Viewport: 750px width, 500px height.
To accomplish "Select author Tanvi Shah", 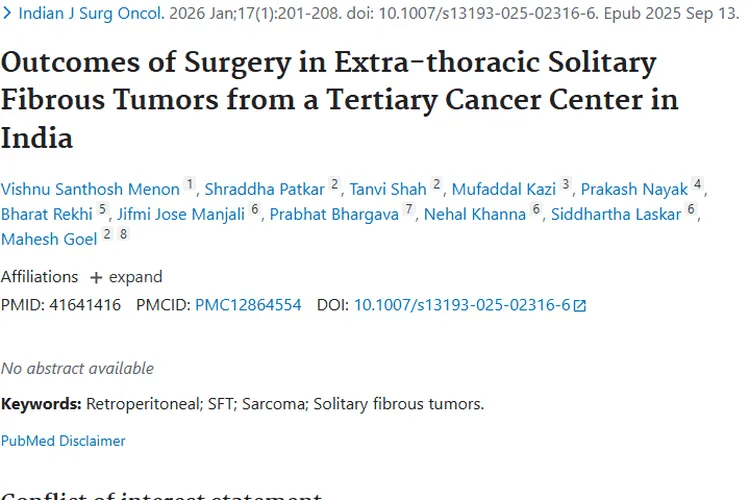I will pos(388,190).
